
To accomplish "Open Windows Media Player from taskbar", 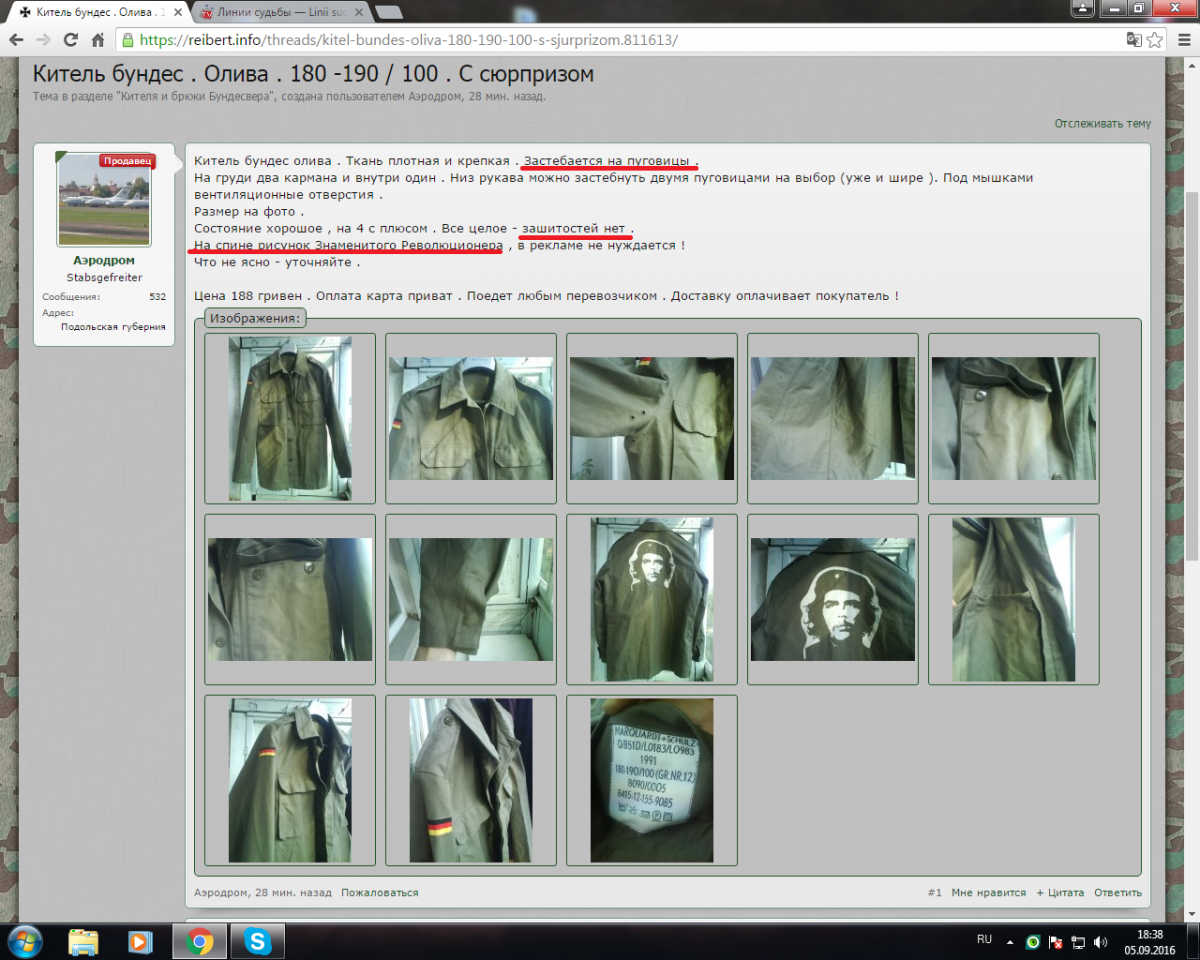I will tap(140, 941).
